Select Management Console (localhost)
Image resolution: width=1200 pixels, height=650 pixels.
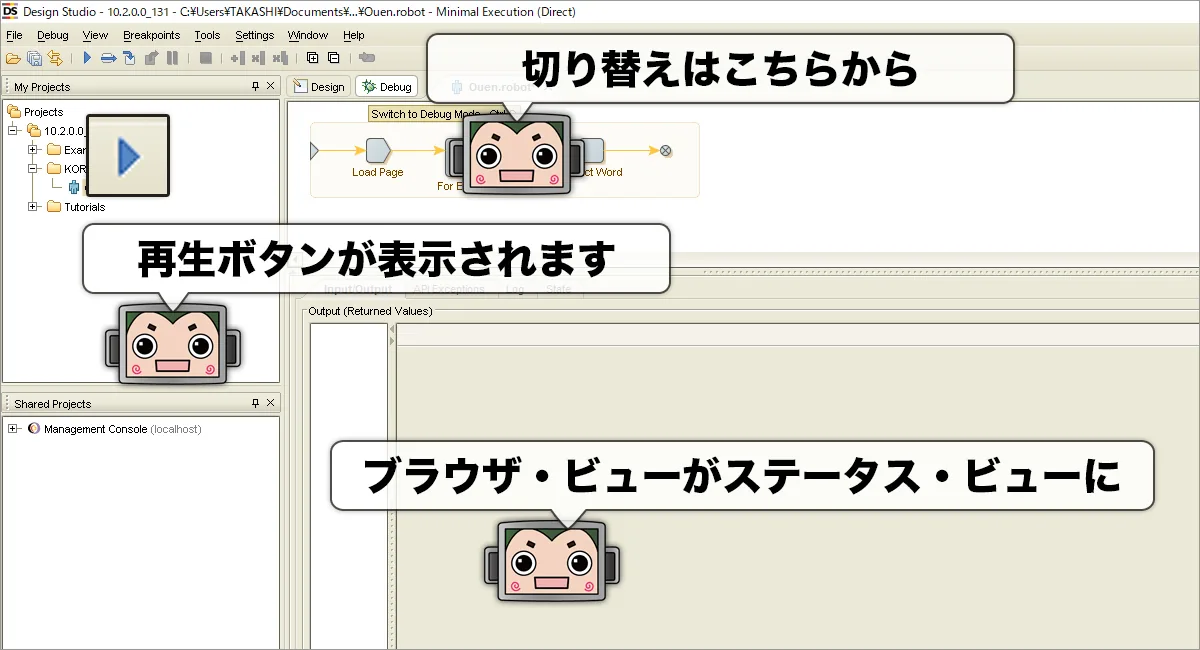pos(114,429)
